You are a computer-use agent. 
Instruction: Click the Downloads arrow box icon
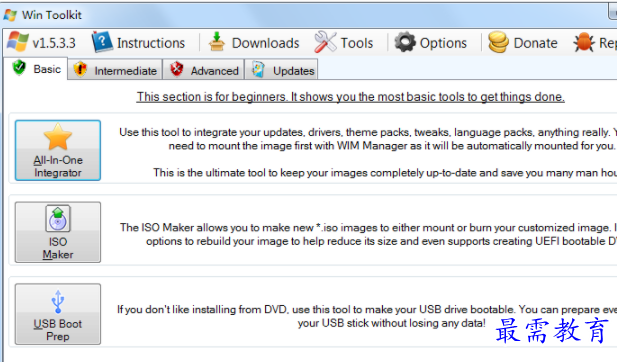click(216, 42)
